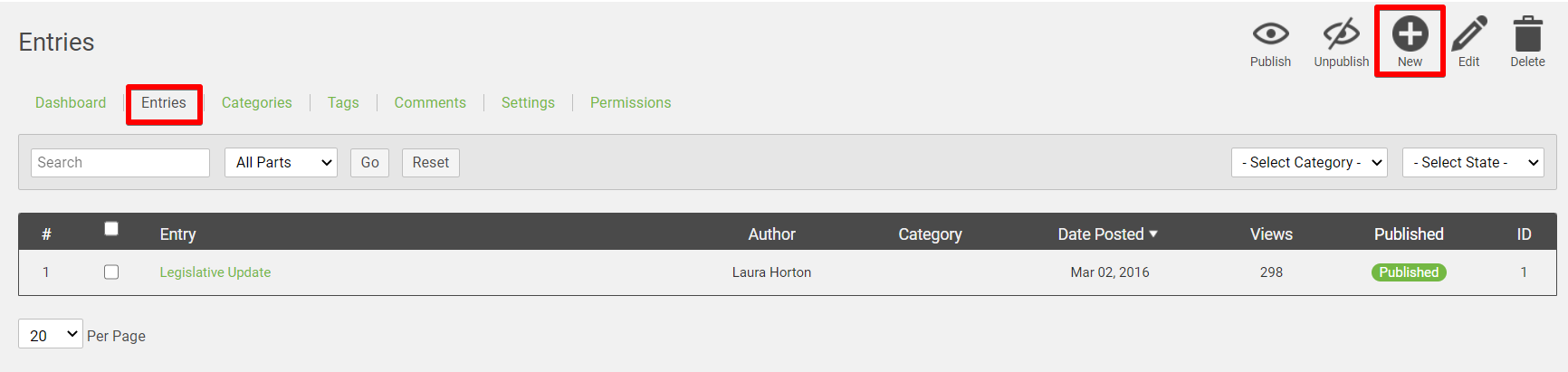Image resolution: width=1568 pixels, height=372 pixels.
Task: Switch to the Dashboard tab
Action: coord(71,103)
